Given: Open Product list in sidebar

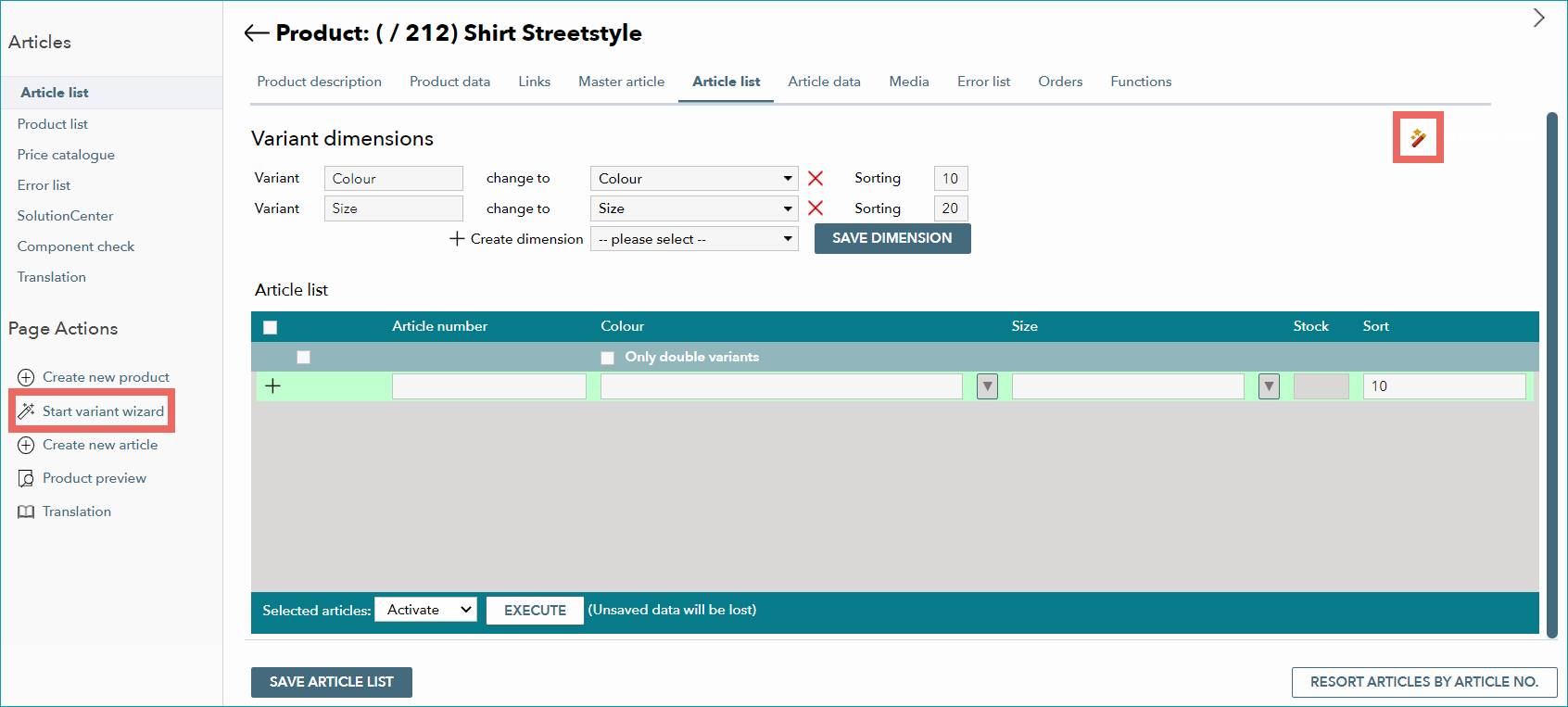Looking at the screenshot, I should click(53, 124).
